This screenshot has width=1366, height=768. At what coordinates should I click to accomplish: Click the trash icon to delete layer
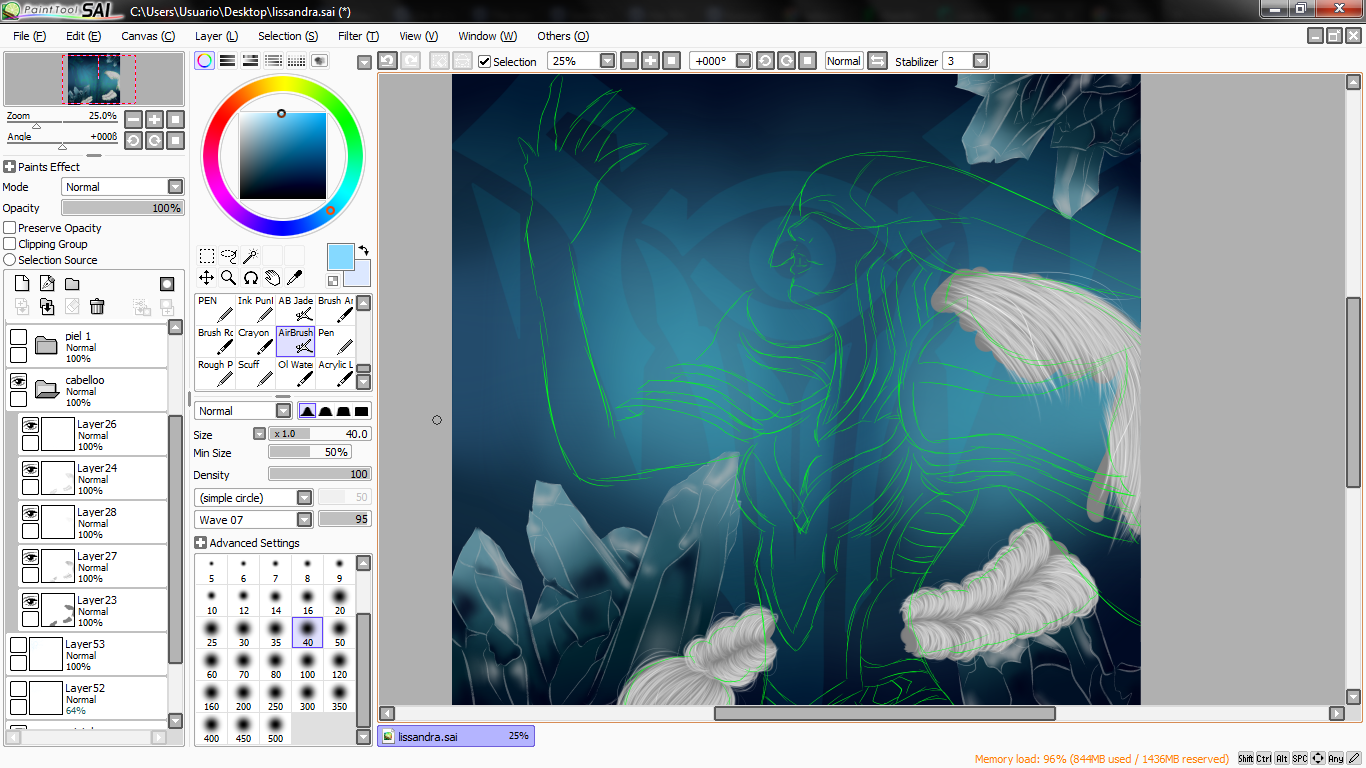pyautogui.click(x=97, y=307)
